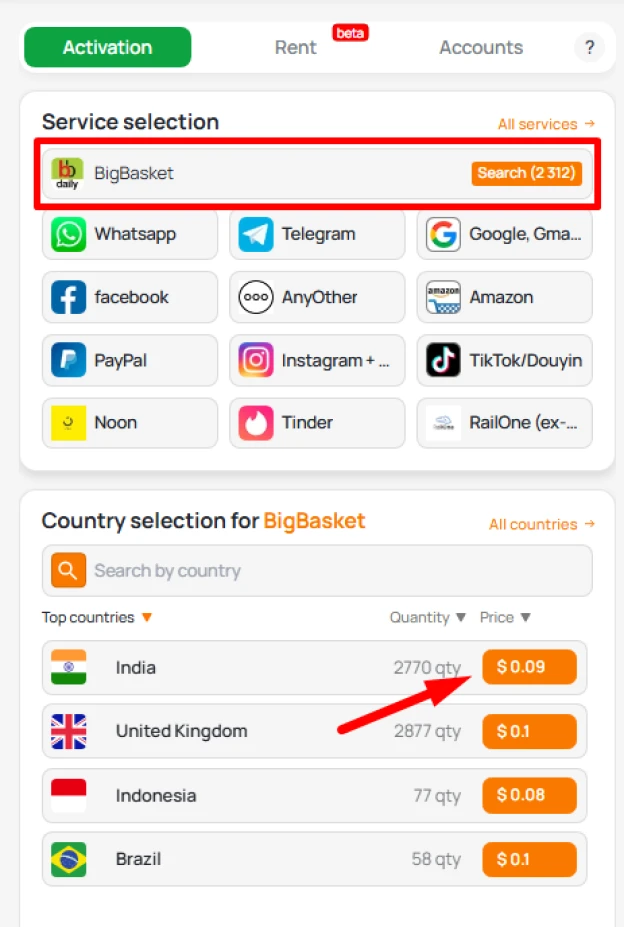This screenshot has height=927, width=624.
Task: Switch to the Rent tab
Action: (x=296, y=47)
